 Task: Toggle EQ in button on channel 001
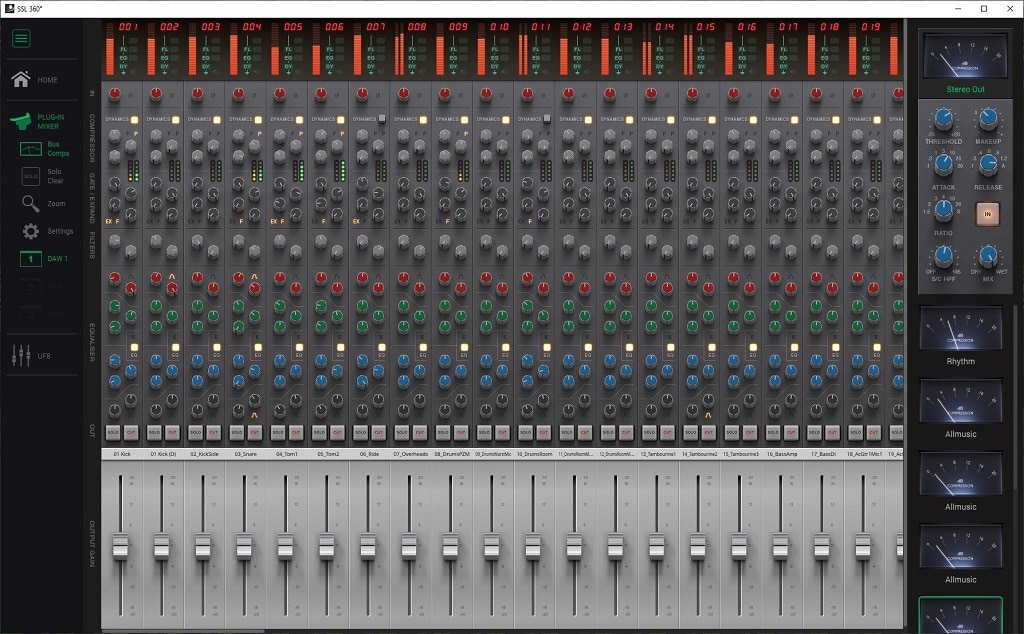(x=135, y=347)
